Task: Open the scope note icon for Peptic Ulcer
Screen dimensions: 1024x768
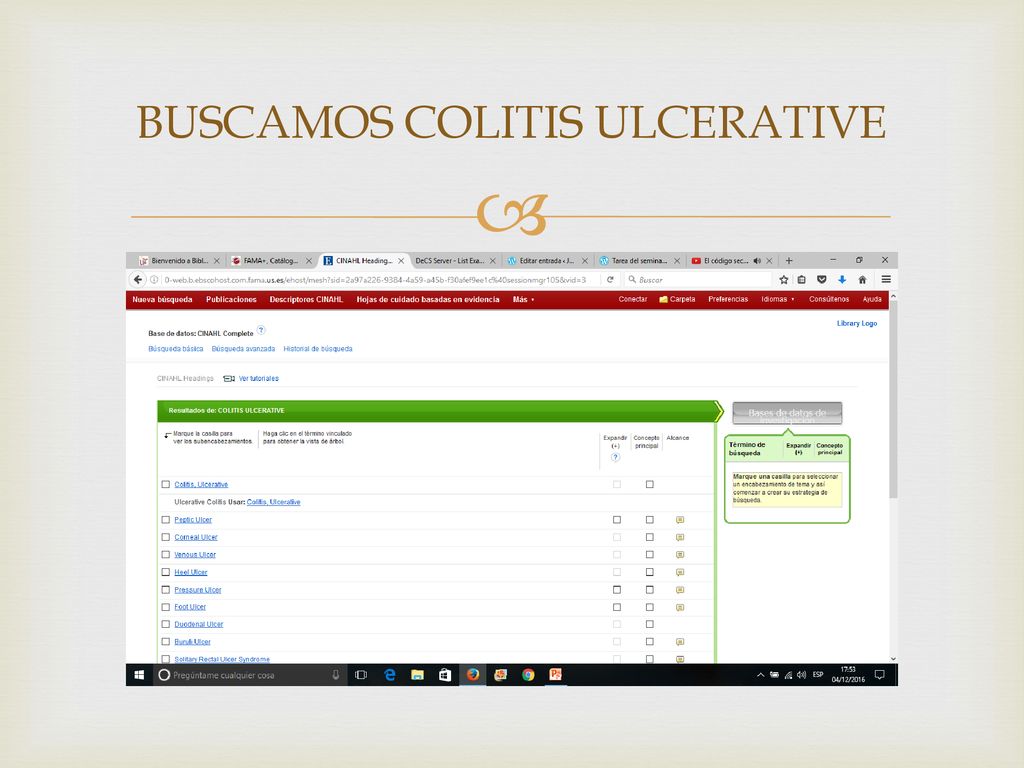Action: click(x=680, y=520)
